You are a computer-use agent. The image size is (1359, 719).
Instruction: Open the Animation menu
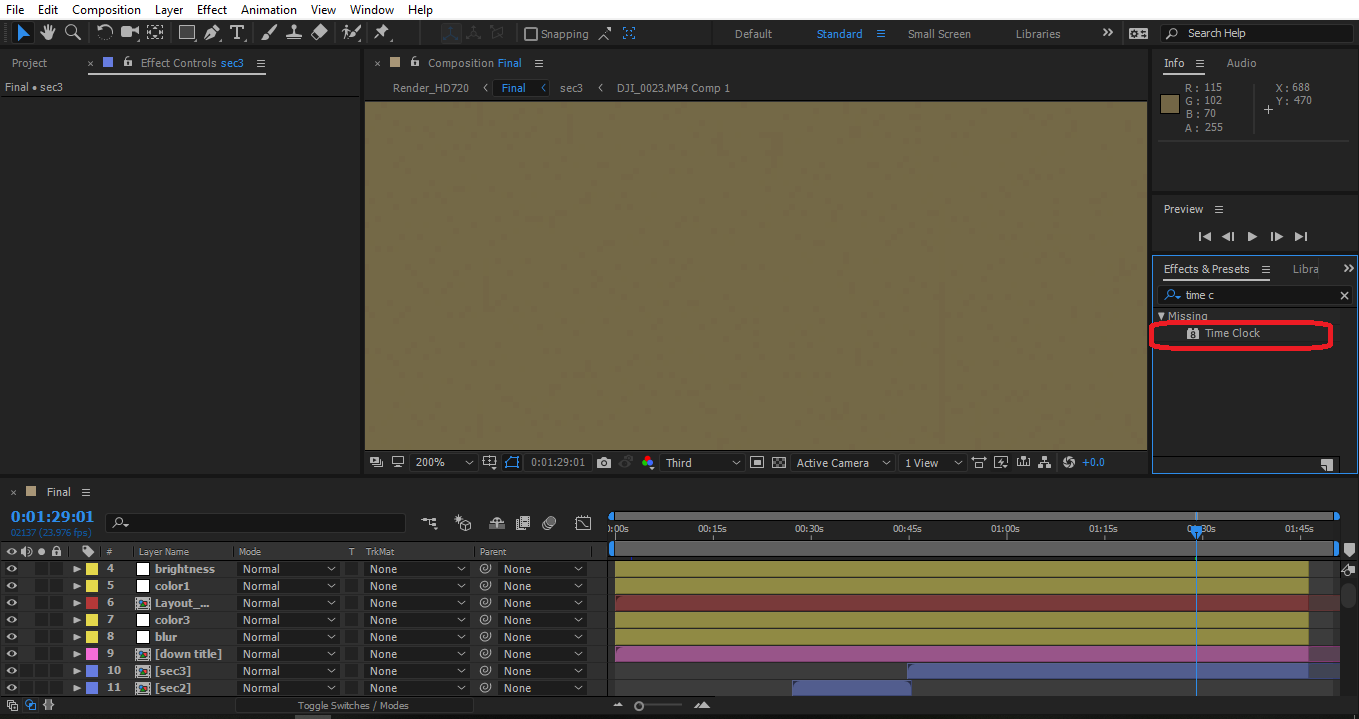point(268,9)
